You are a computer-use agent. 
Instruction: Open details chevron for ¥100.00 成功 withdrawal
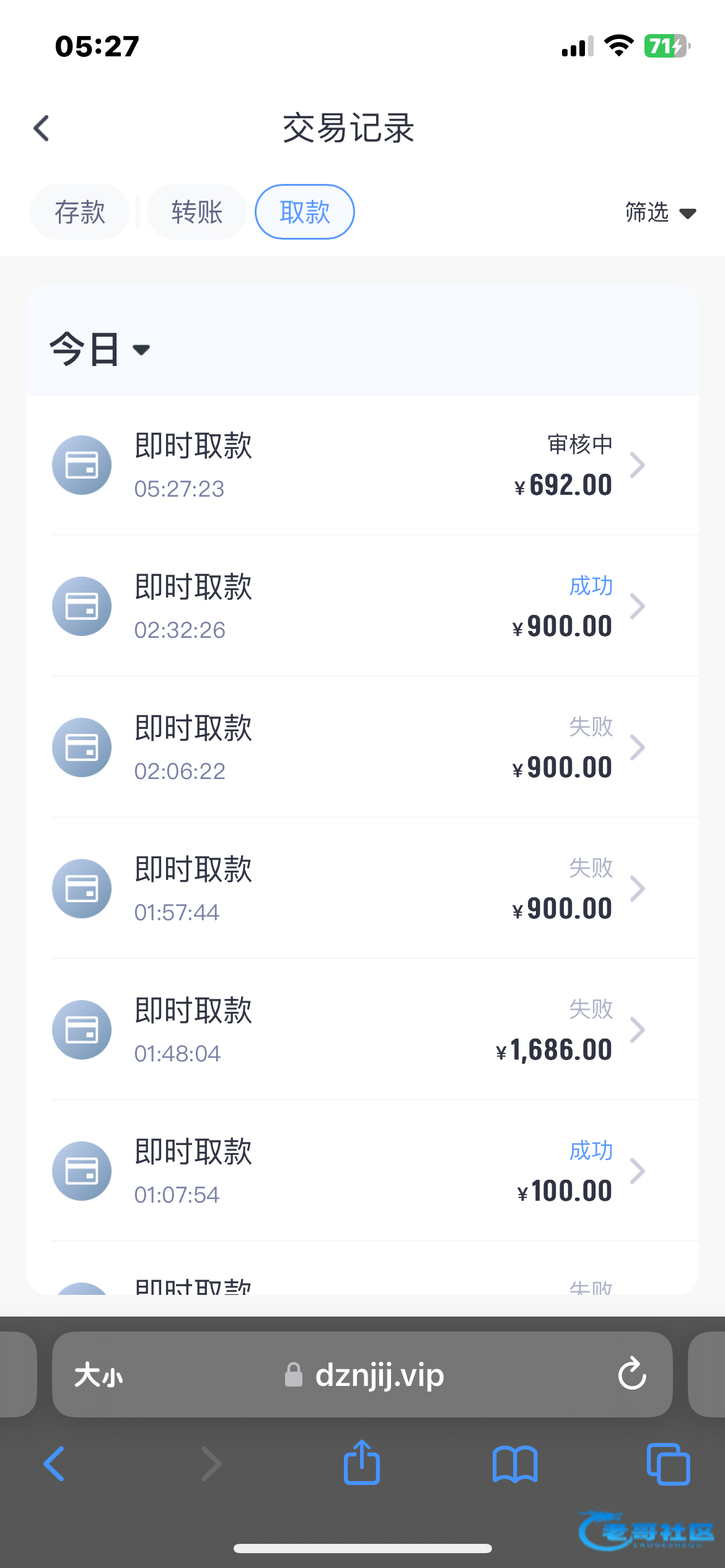point(638,1171)
